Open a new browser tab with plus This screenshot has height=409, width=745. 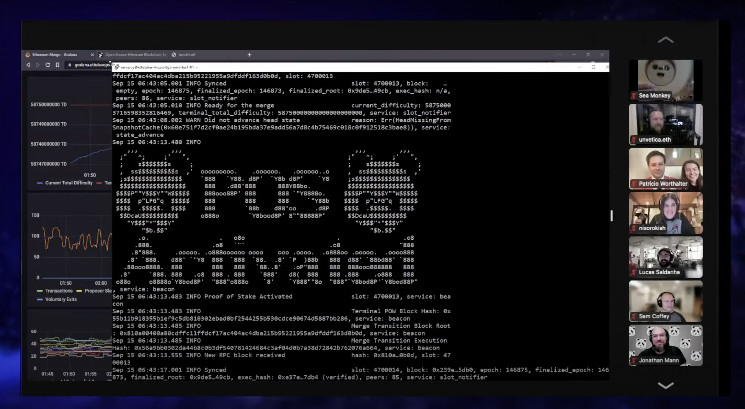tap(249, 55)
